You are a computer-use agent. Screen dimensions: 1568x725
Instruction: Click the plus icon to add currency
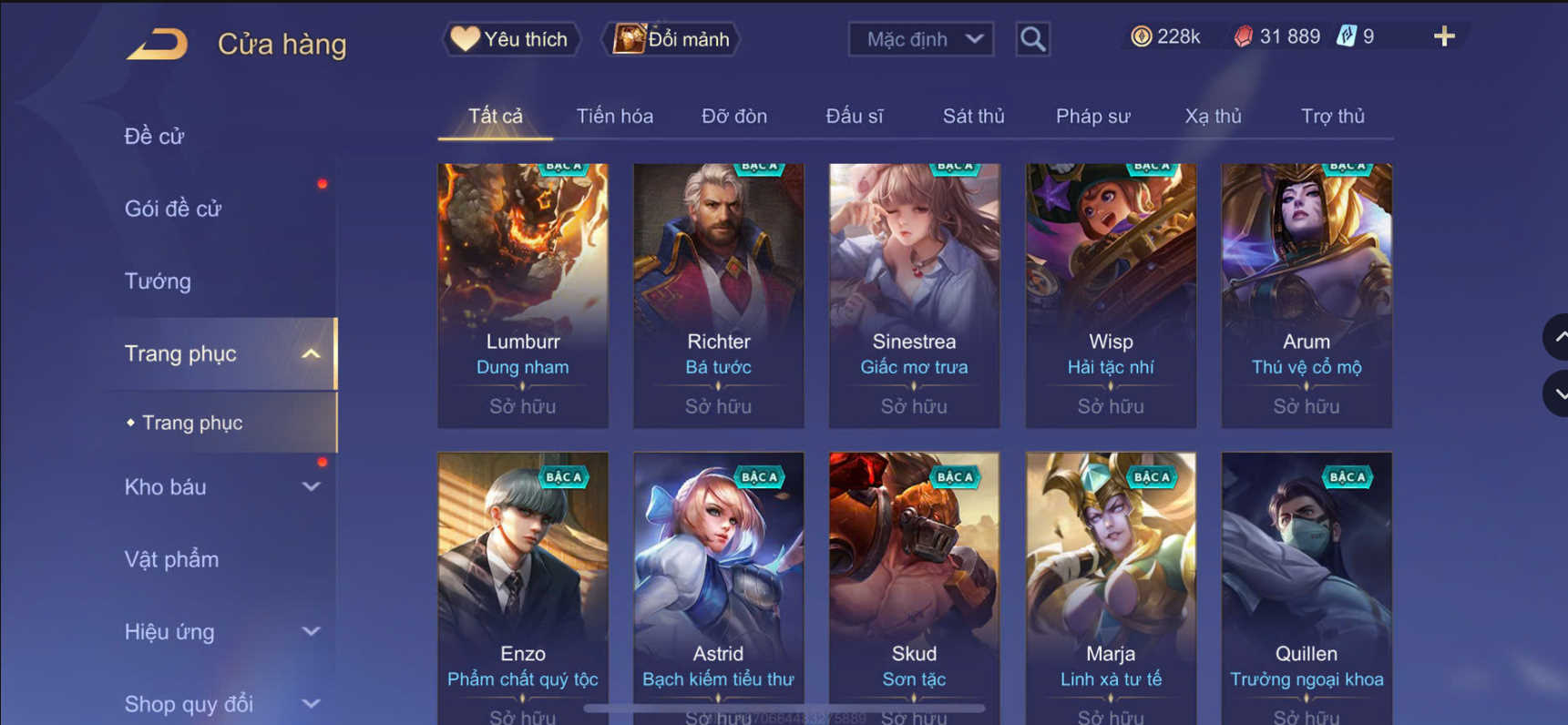pyautogui.click(x=1444, y=36)
